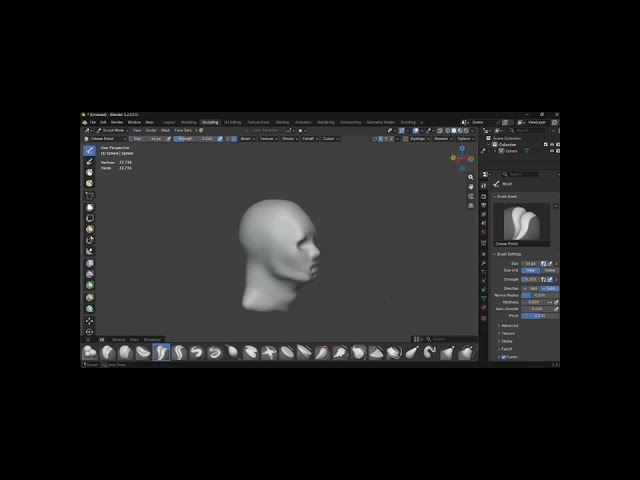
Task: Switch to the UV Editing workspace tab
Action: 232,122
